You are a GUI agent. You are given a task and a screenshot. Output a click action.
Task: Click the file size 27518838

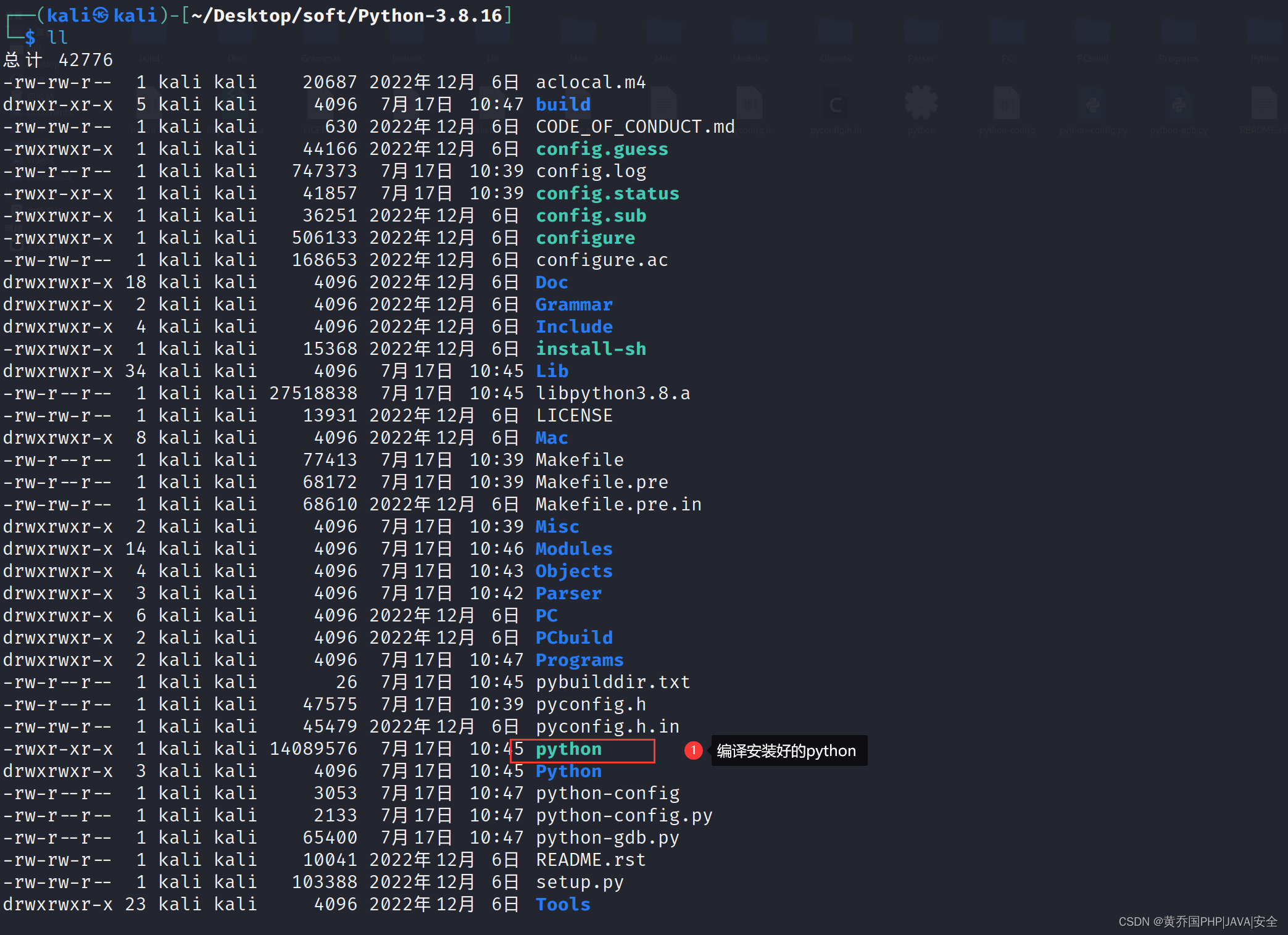(314, 393)
